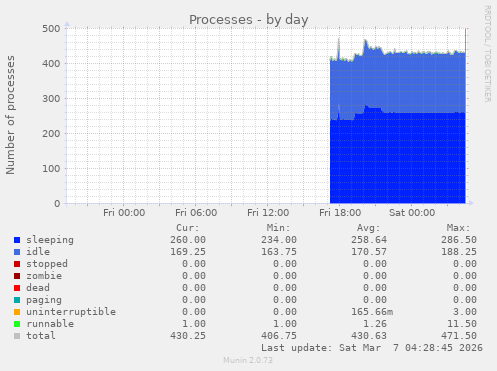Click the runnable maximum value 11.50
The image size is (497, 371).
click(462, 324)
